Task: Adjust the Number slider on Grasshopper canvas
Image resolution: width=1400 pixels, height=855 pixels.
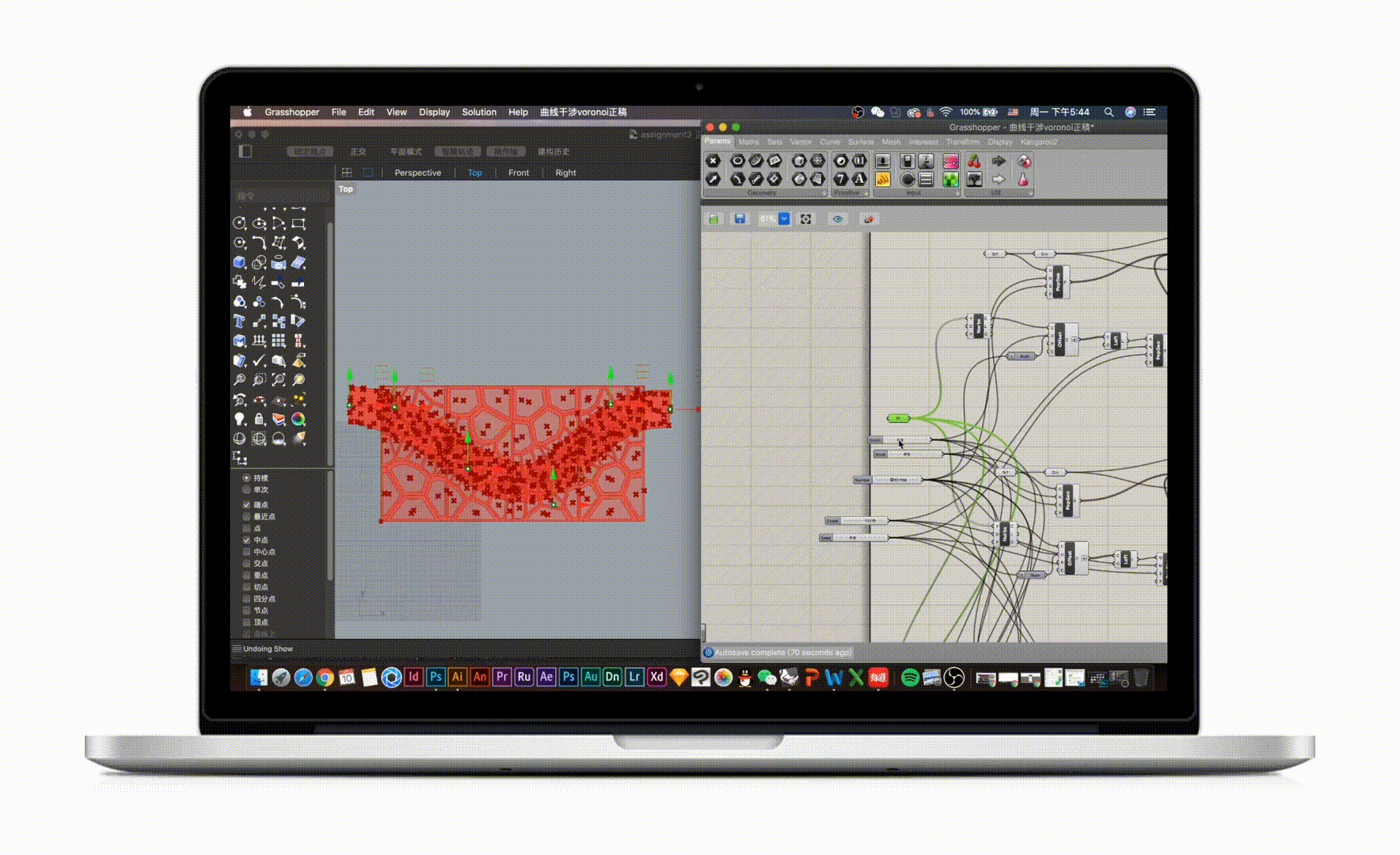Action: (x=888, y=480)
